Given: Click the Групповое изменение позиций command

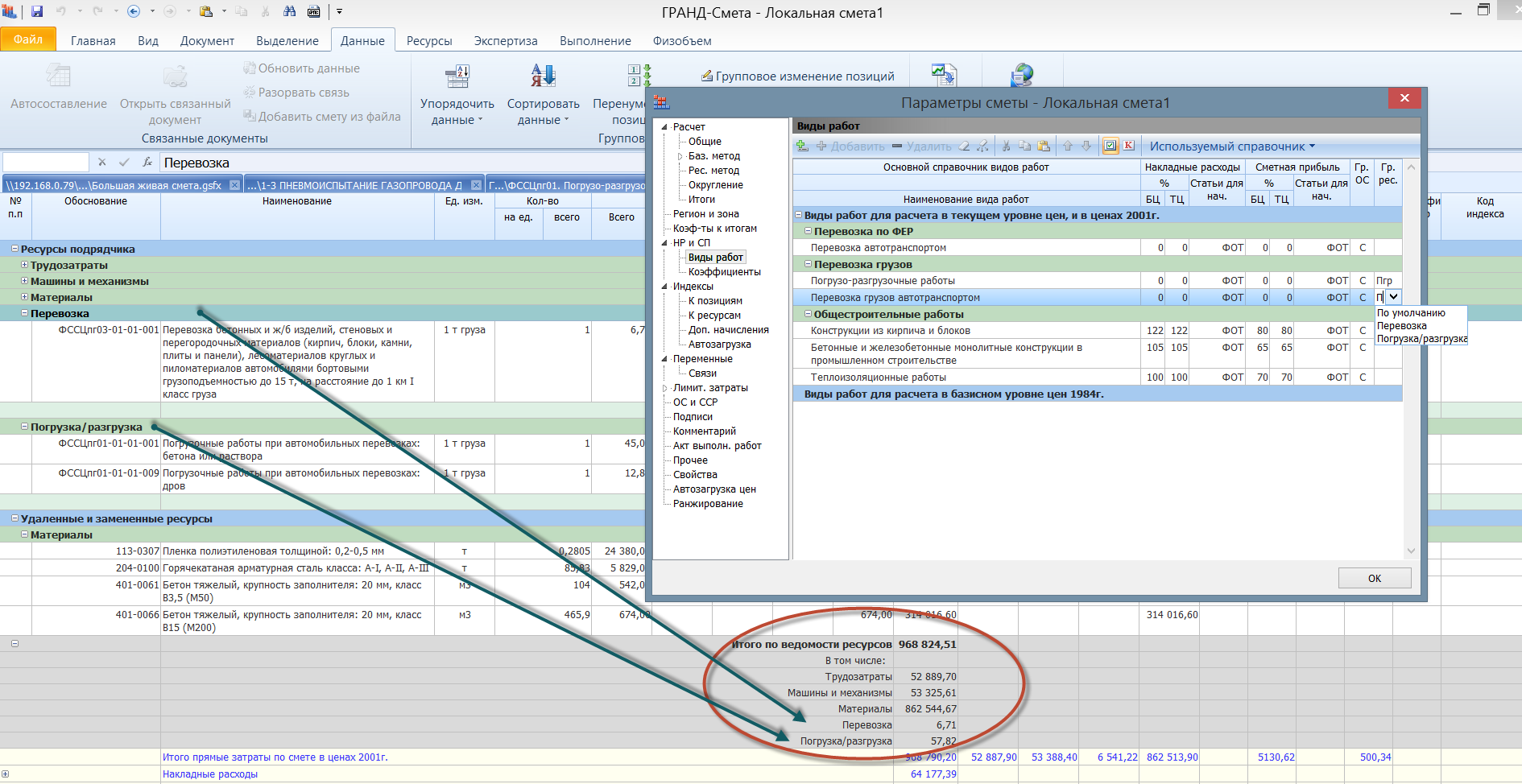Looking at the screenshot, I should click(798, 76).
